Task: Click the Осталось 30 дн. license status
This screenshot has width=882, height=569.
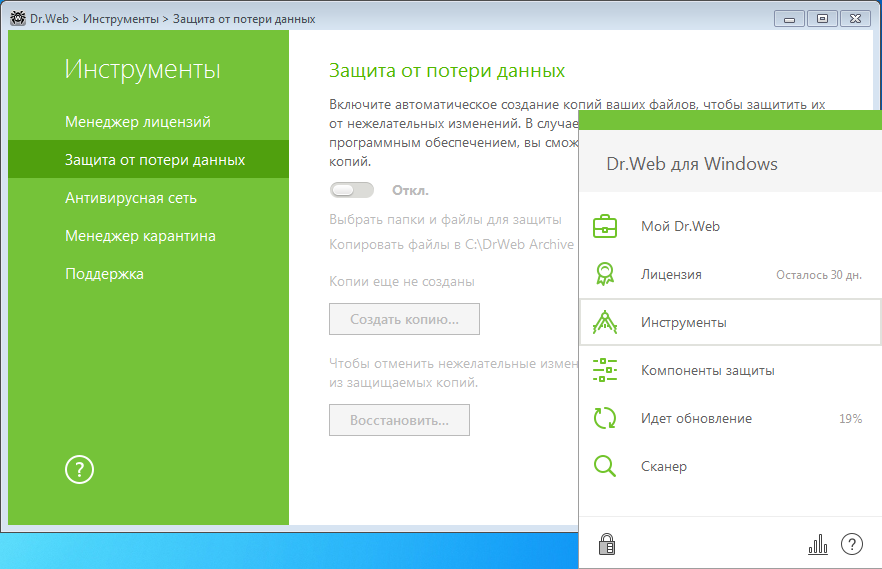Action: click(819, 274)
